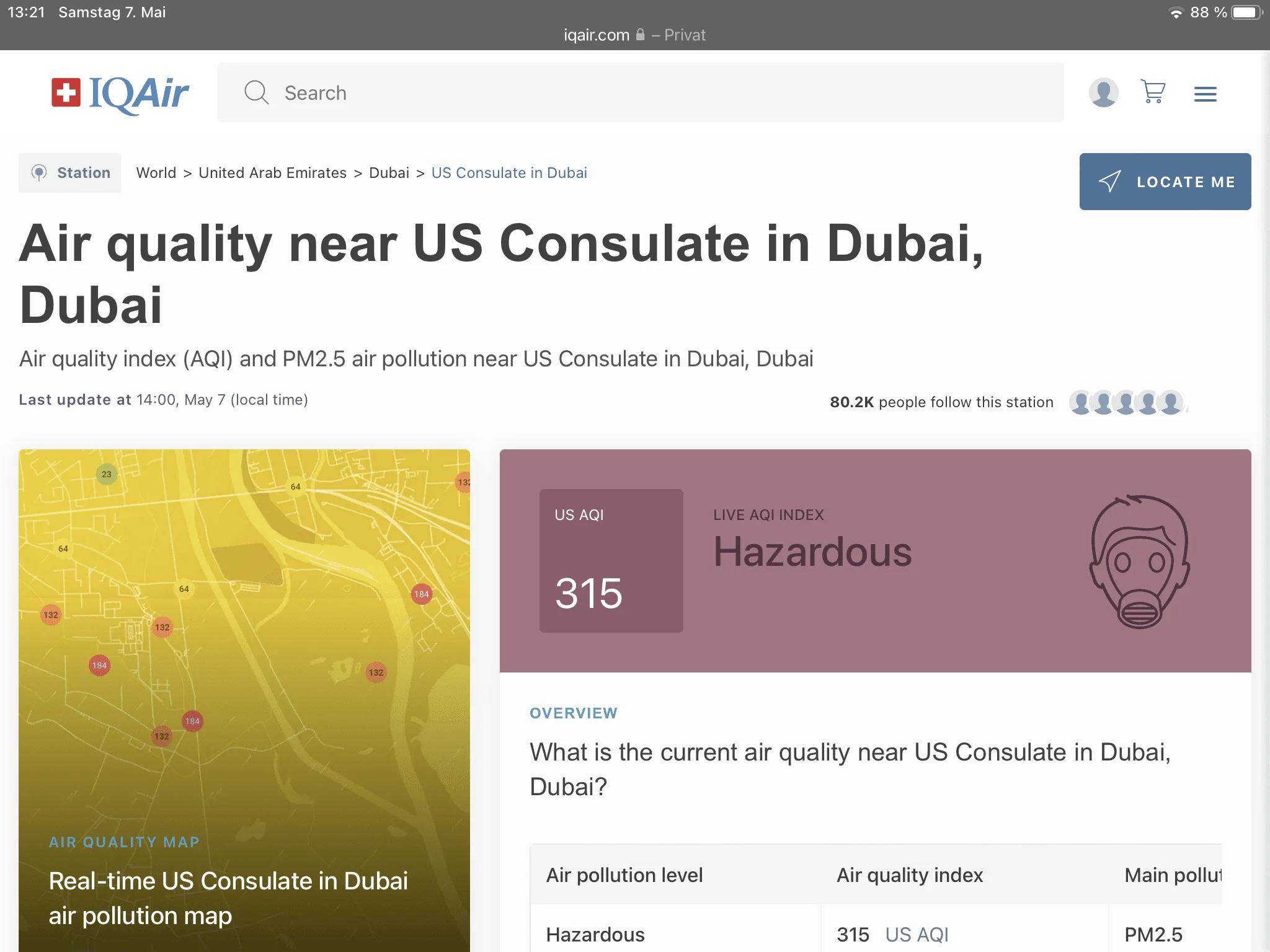Click the AIR QUALITY MAP label
The width and height of the screenshot is (1270, 952).
click(x=124, y=842)
